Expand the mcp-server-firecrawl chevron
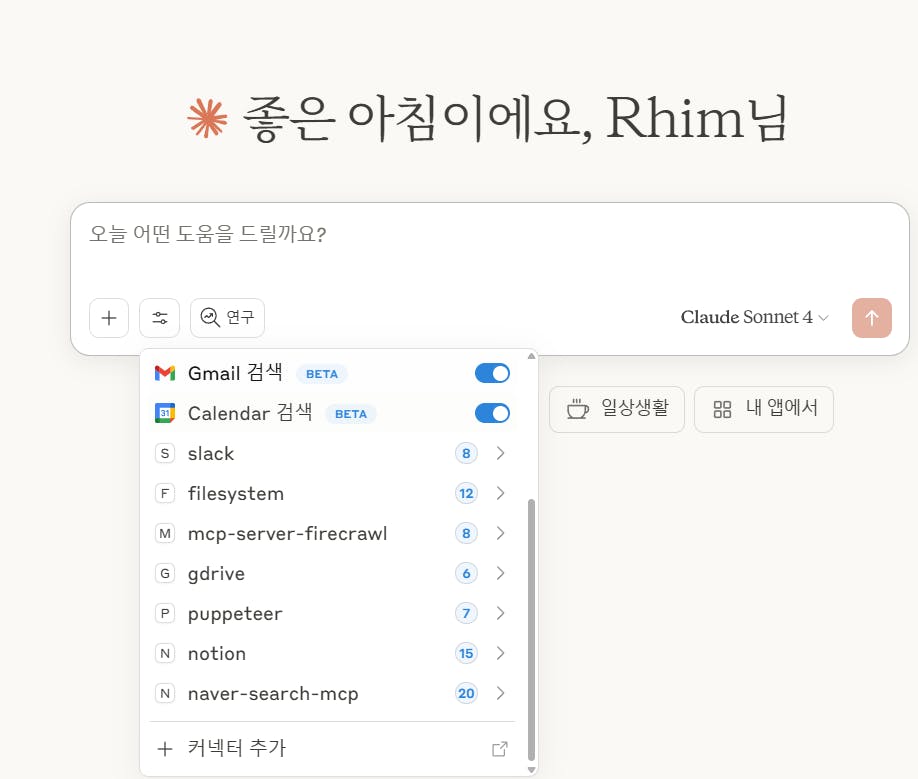918x779 pixels. (500, 534)
